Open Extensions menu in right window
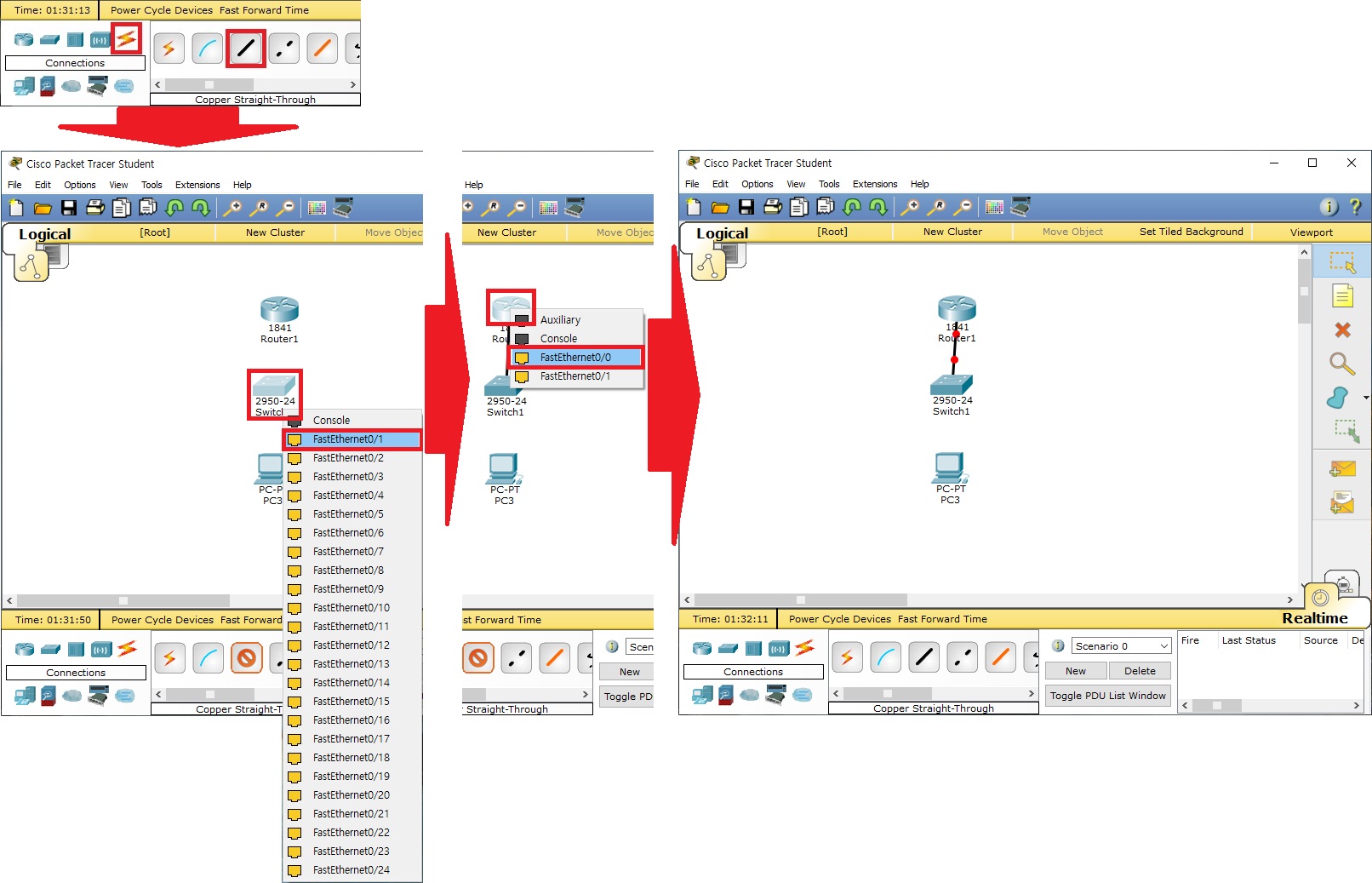This screenshot has height=883, width=1372. (x=875, y=184)
